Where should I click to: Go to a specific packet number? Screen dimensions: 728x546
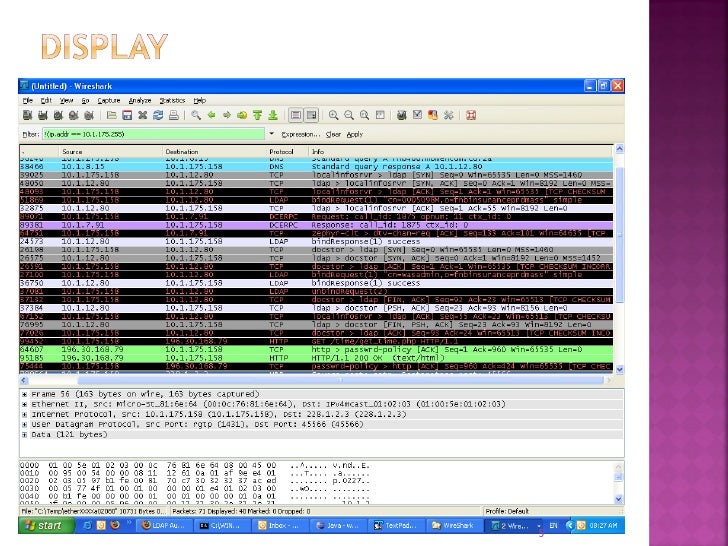click(242, 115)
